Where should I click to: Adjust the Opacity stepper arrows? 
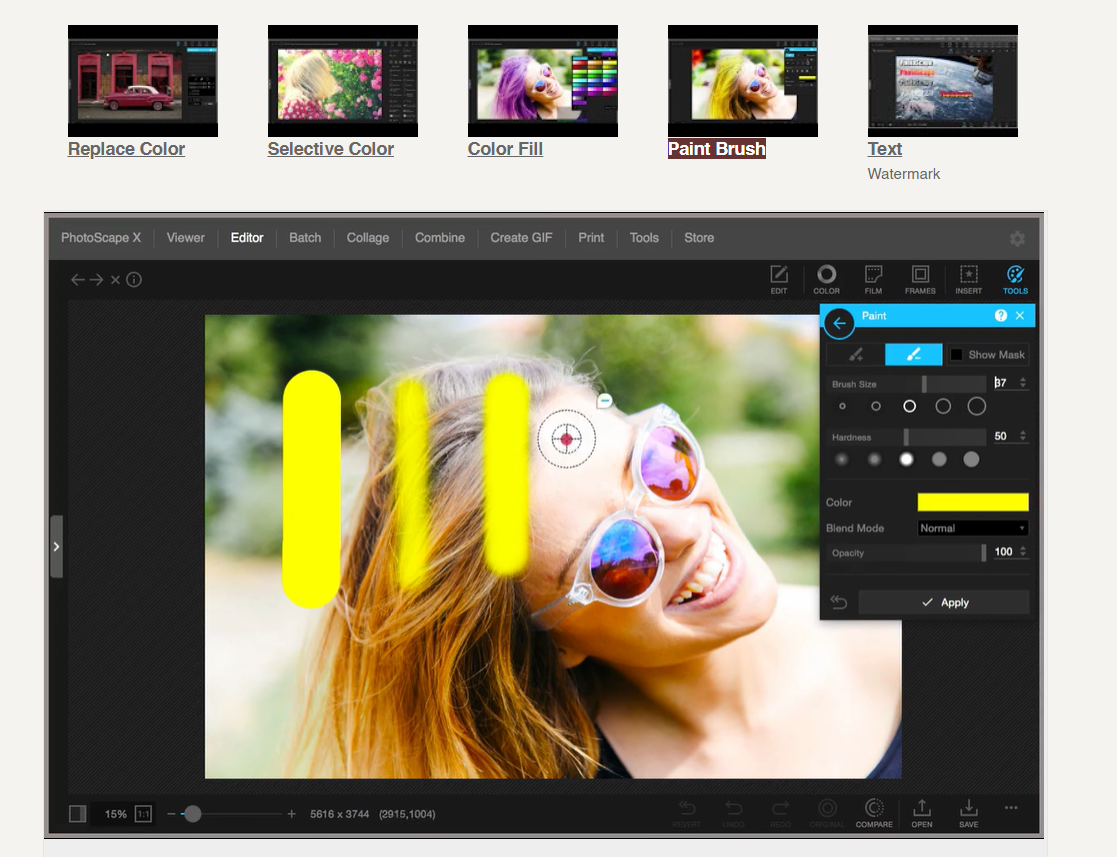click(x=1023, y=551)
